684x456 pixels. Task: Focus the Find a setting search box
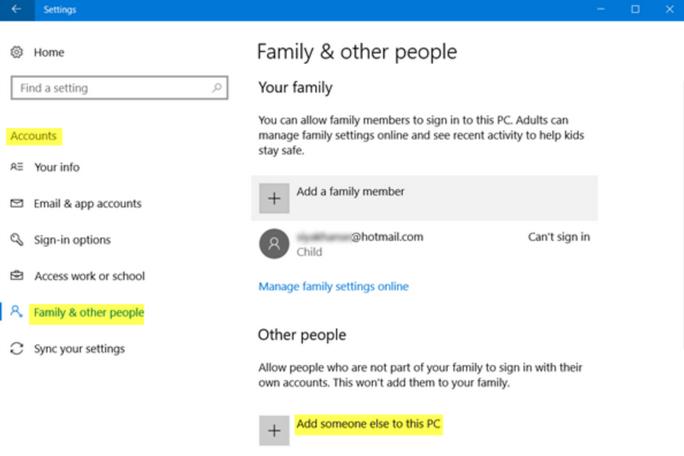point(110,88)
